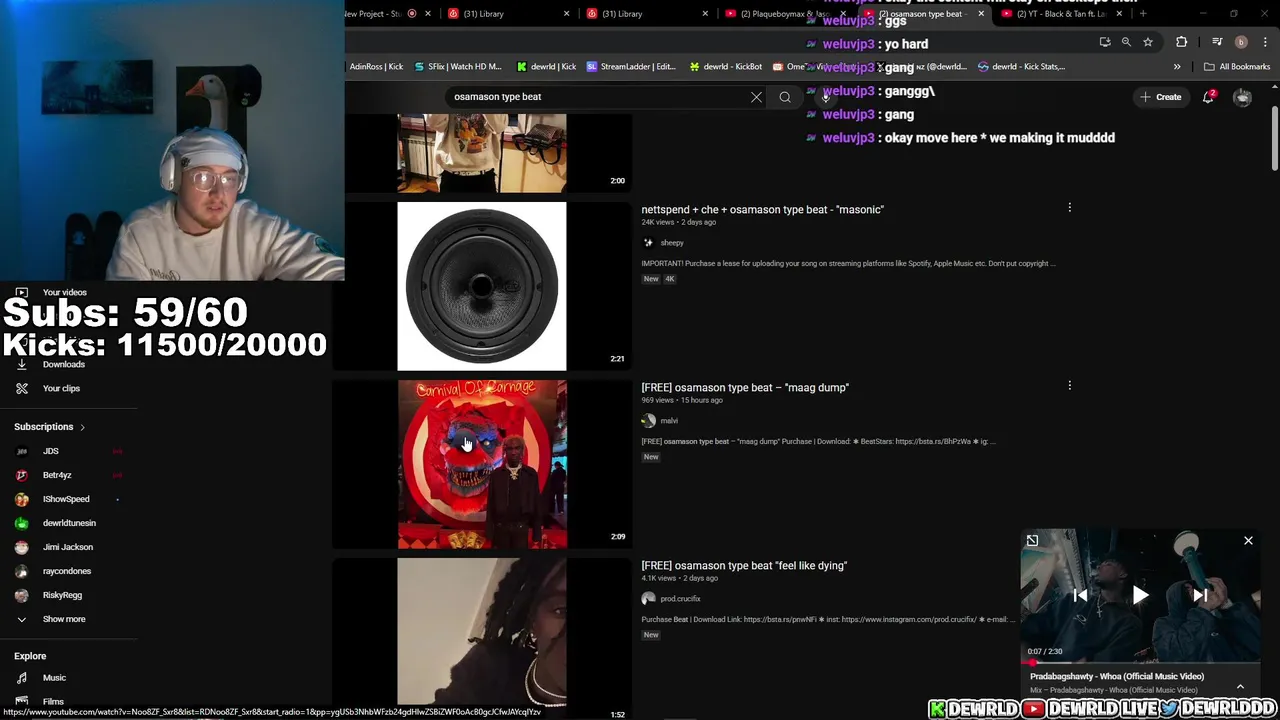Close the miniplayer
This screenshot has width=1280, height=720.
coord(1248,541)
